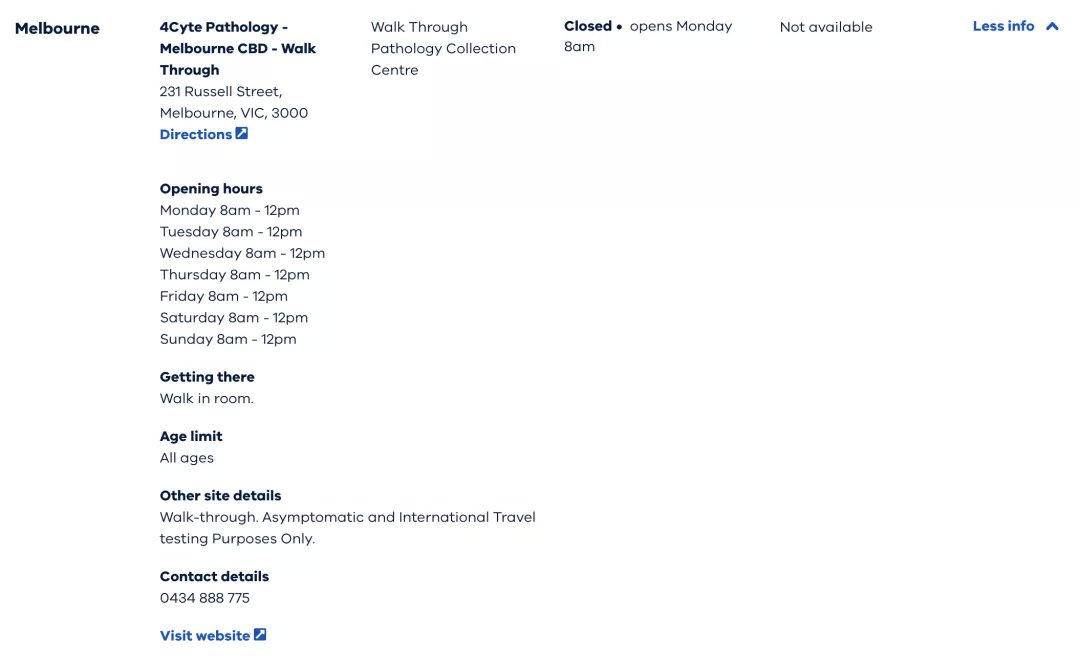The height and width of the screenshot is (662, 1080).
Task: Click the Sunday 8am - 12pm hours row
Action: (x=228, y=339)
